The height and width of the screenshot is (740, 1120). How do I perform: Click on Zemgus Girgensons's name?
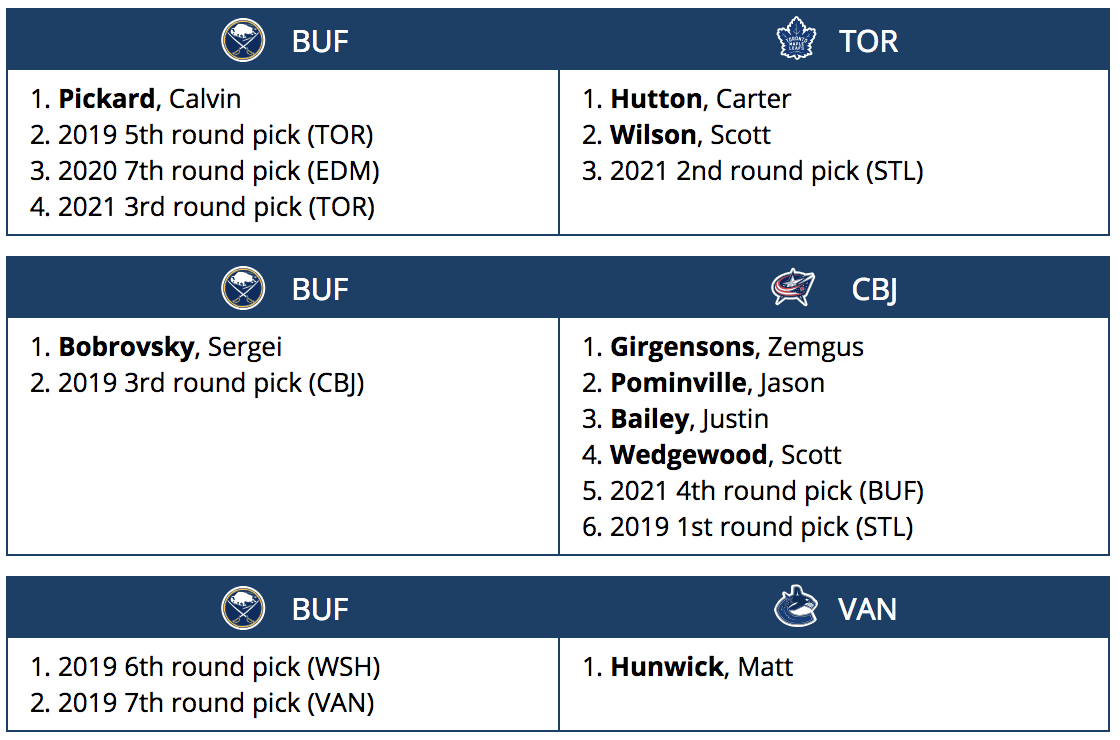click(x=736, y=347)
